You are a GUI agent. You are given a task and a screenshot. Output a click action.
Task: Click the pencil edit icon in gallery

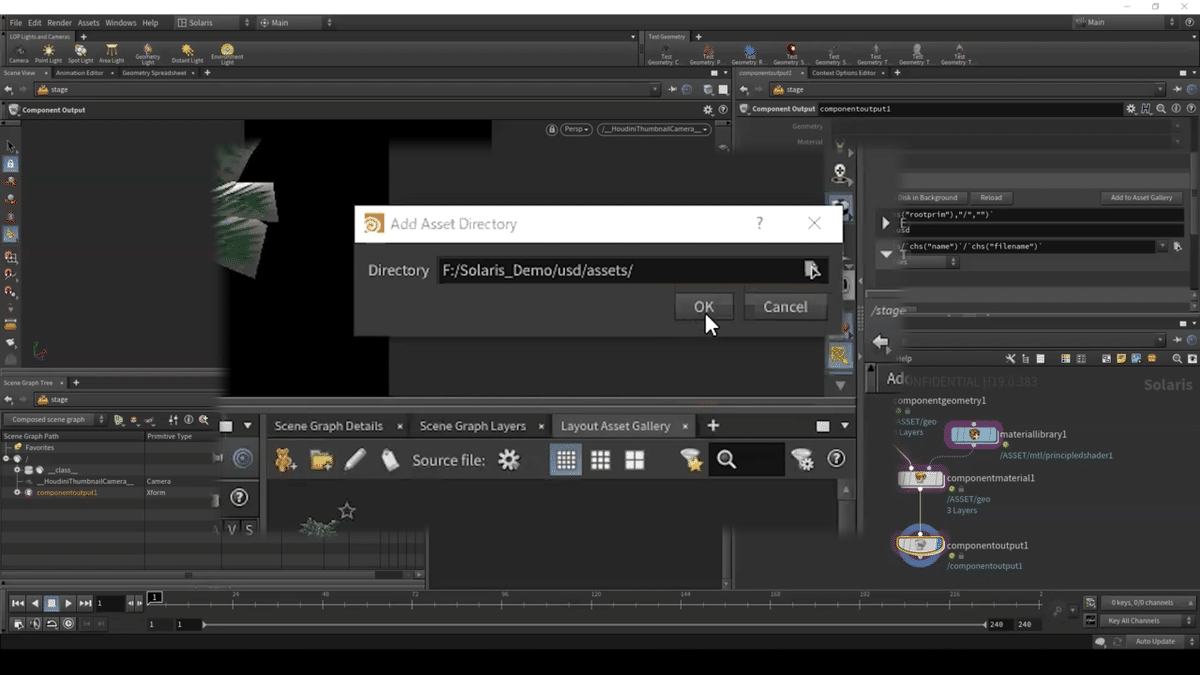355,460
